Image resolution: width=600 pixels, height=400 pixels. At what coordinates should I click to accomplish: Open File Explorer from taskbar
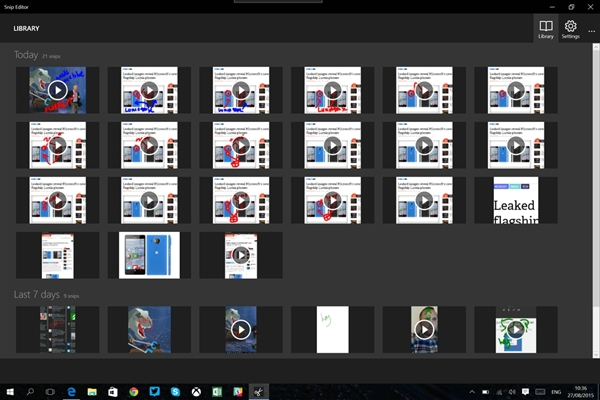(x=92, y=391)
